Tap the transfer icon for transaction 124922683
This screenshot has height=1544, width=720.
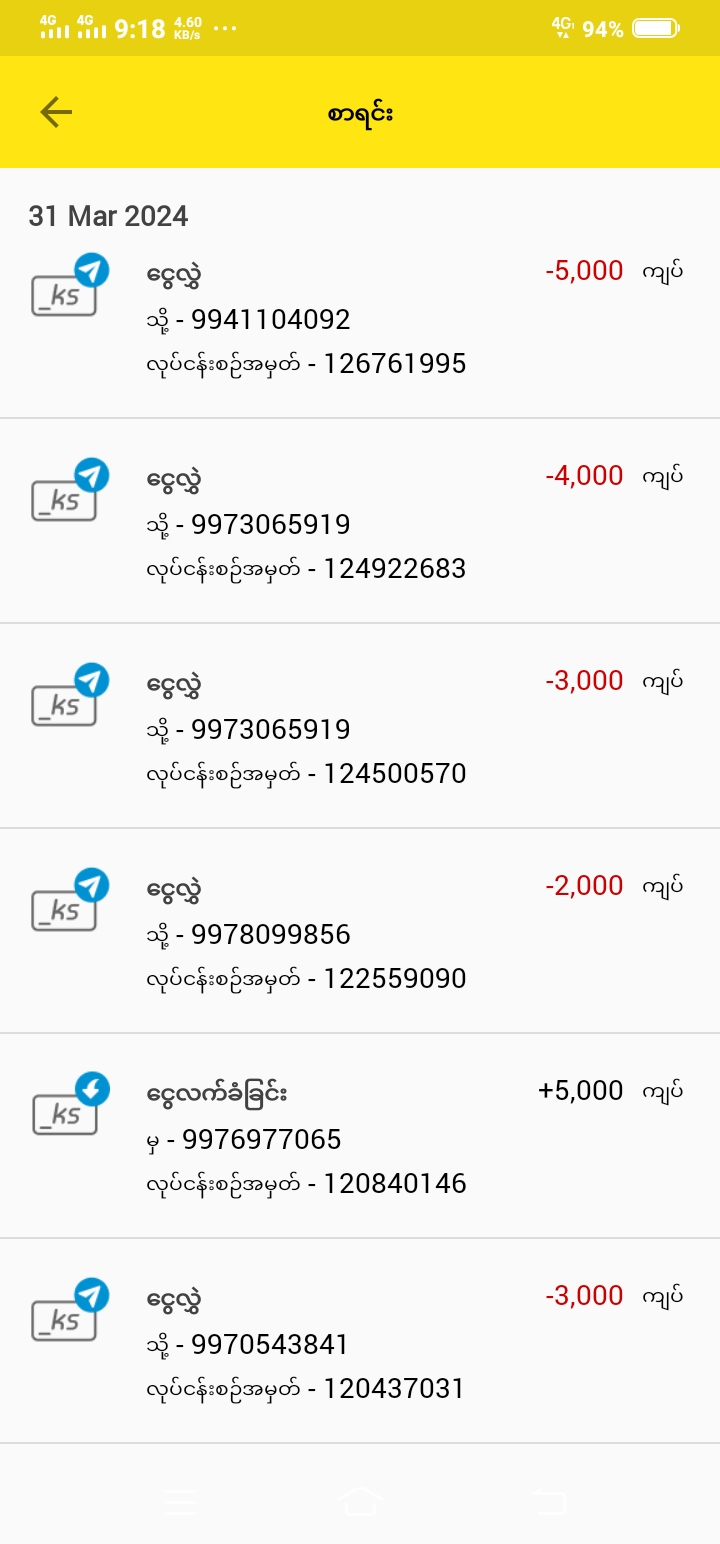pyautogui.click(x=68, y=492)
